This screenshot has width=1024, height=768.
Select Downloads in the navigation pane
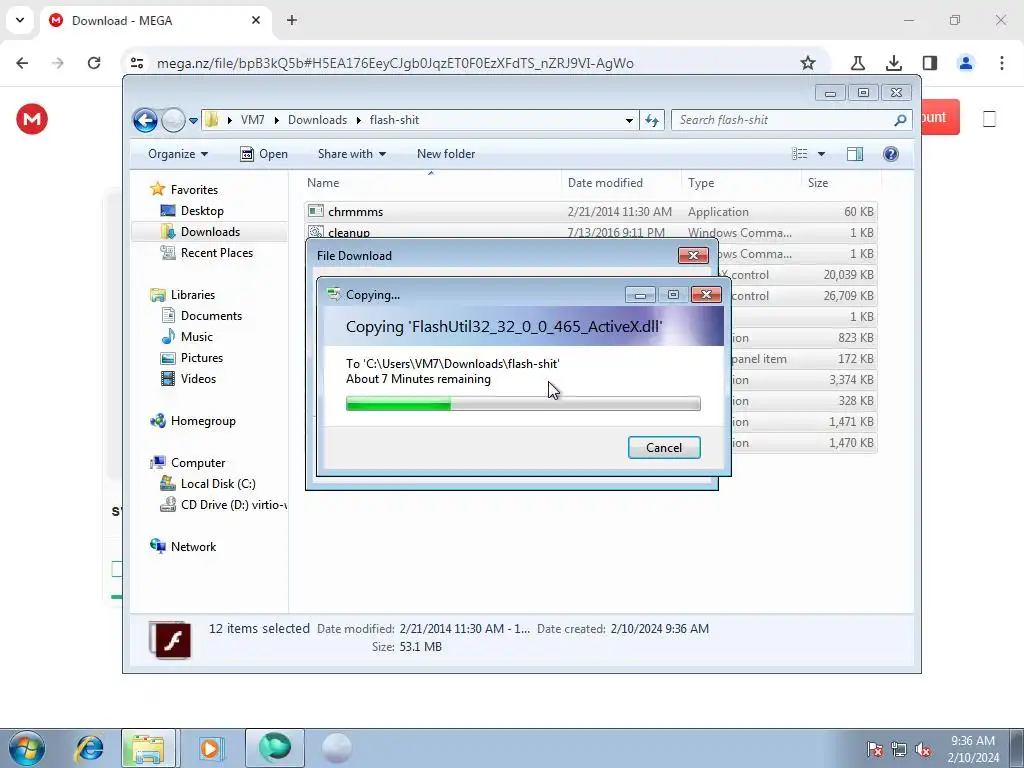210,232
